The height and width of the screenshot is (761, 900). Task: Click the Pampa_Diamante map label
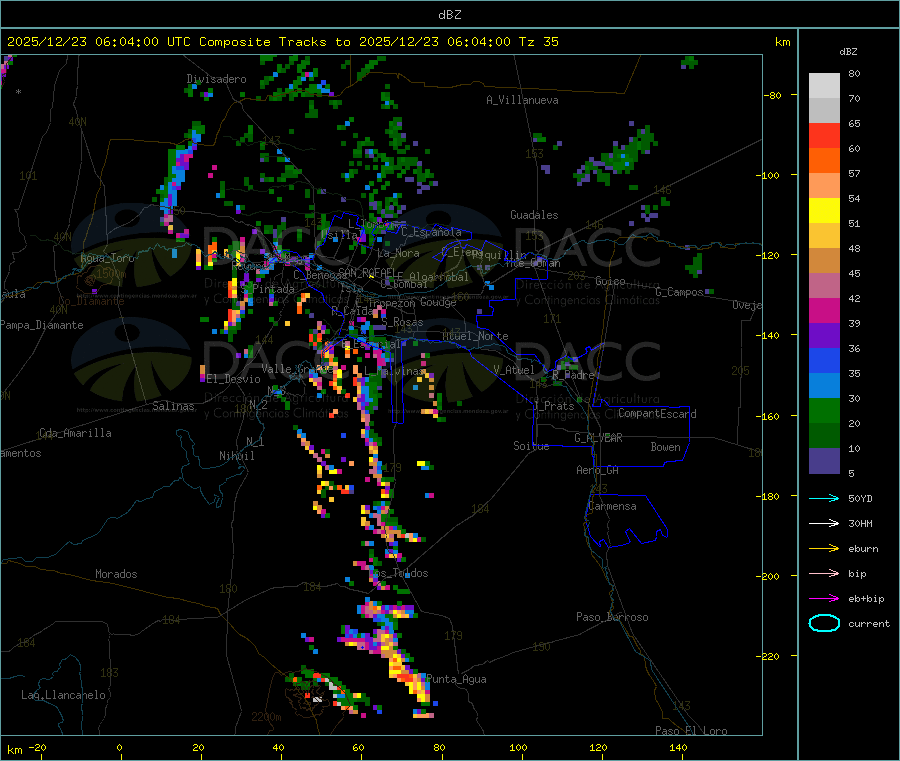(x=41, y=325)
